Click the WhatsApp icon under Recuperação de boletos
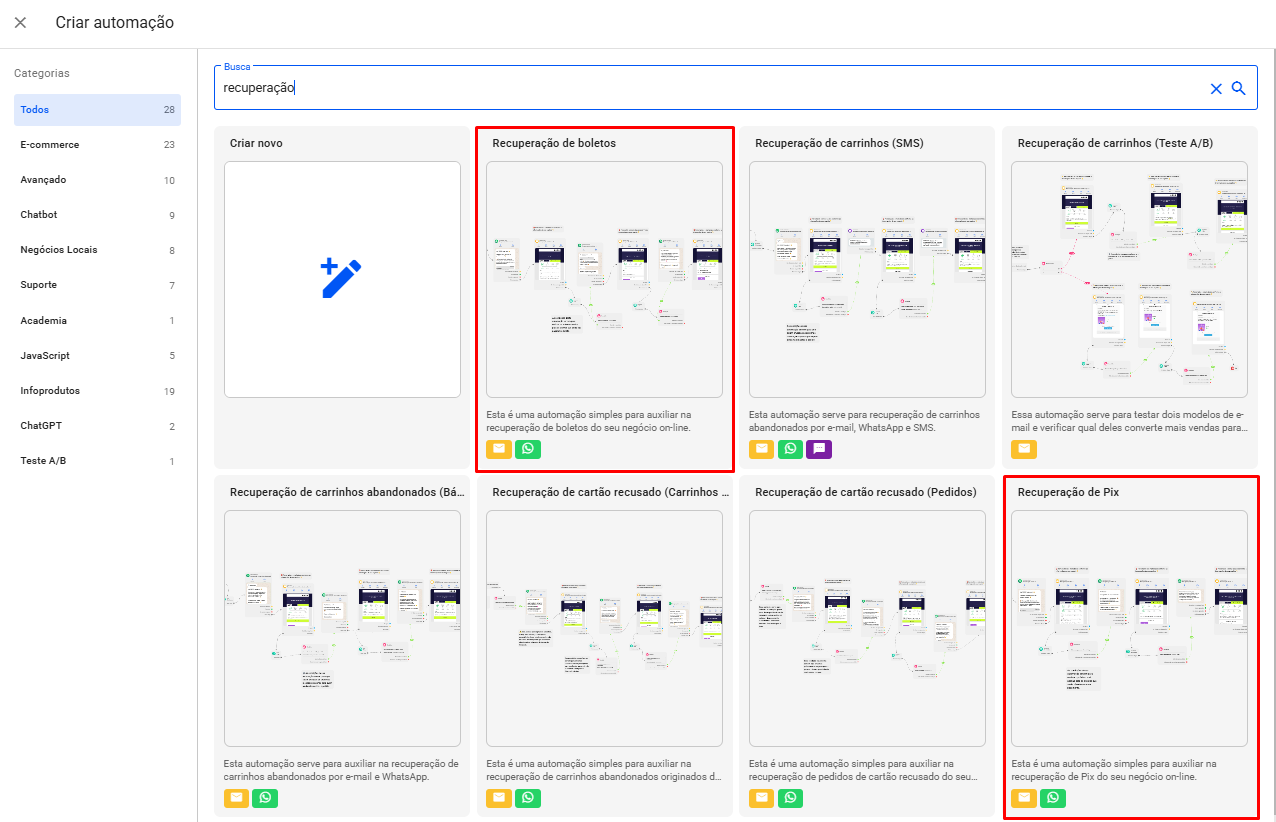 click(x=528, y=449)
